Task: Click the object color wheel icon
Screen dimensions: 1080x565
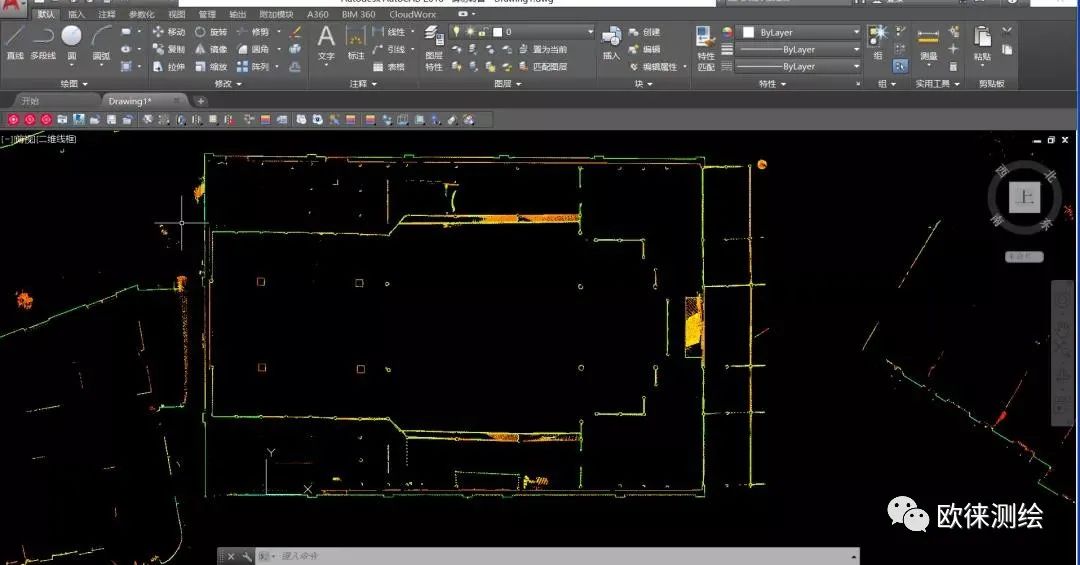Action: (727, 32)
